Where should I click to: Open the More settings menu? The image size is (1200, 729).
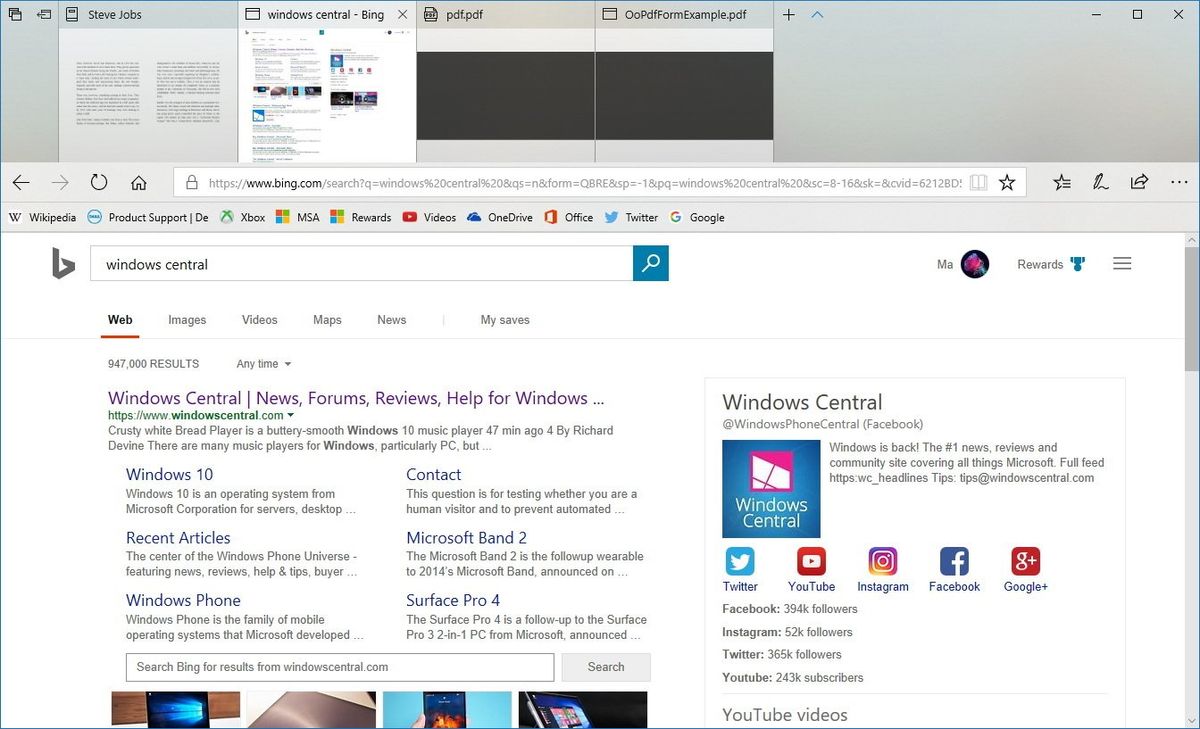(x=1179, y=183)
